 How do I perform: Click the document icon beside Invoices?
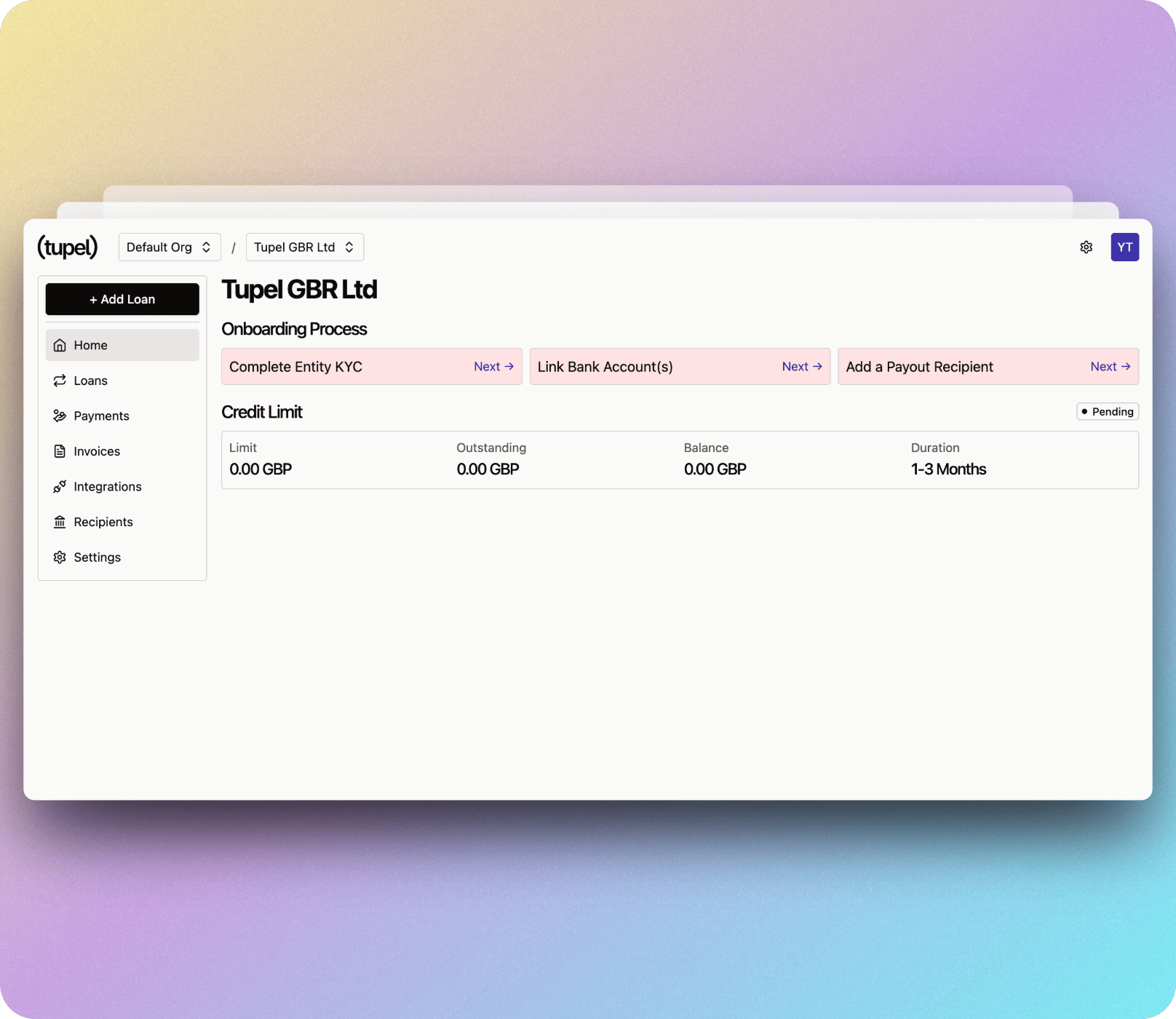point(60,451)
